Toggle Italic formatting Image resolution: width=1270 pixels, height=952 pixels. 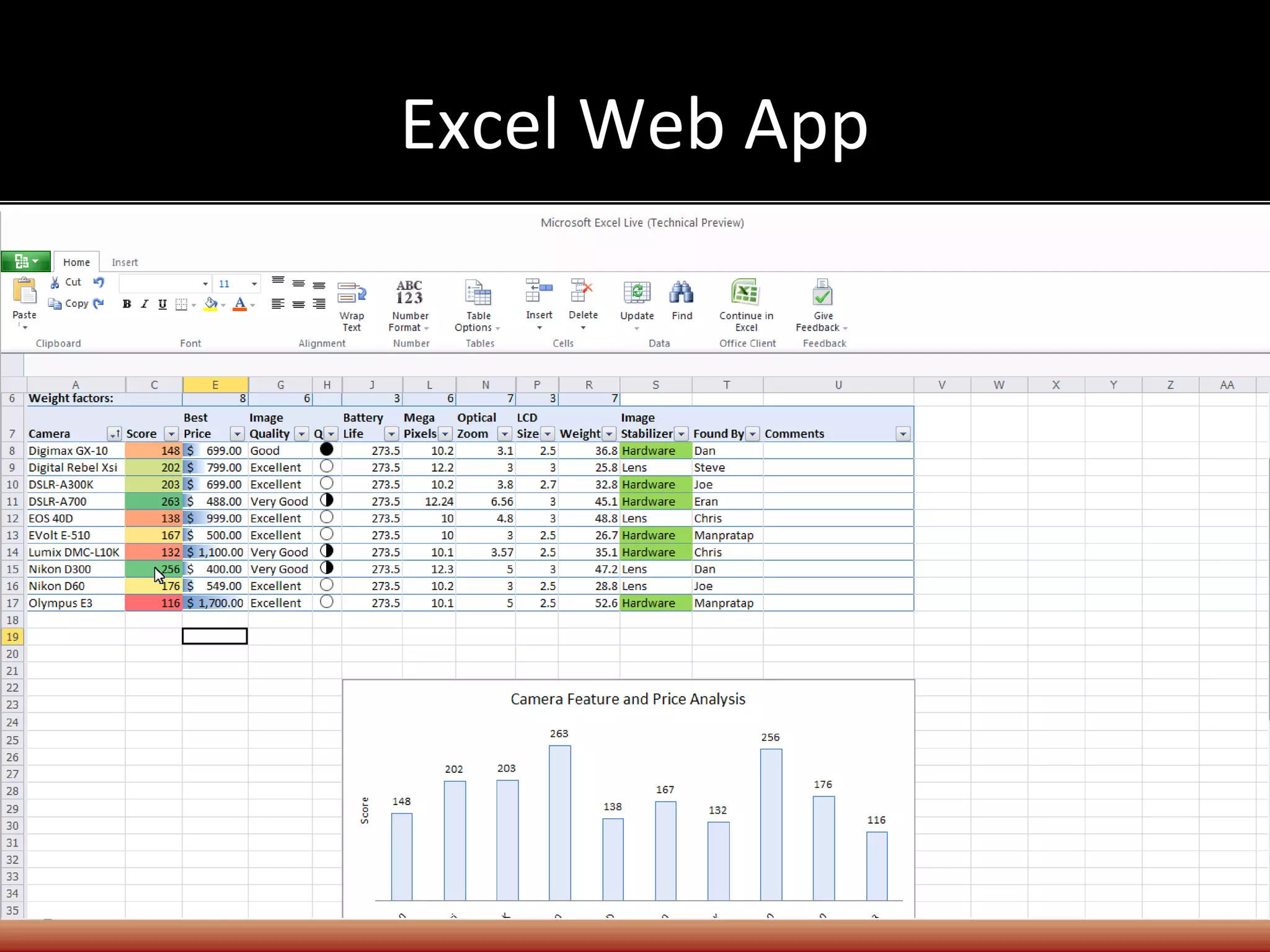144,304
